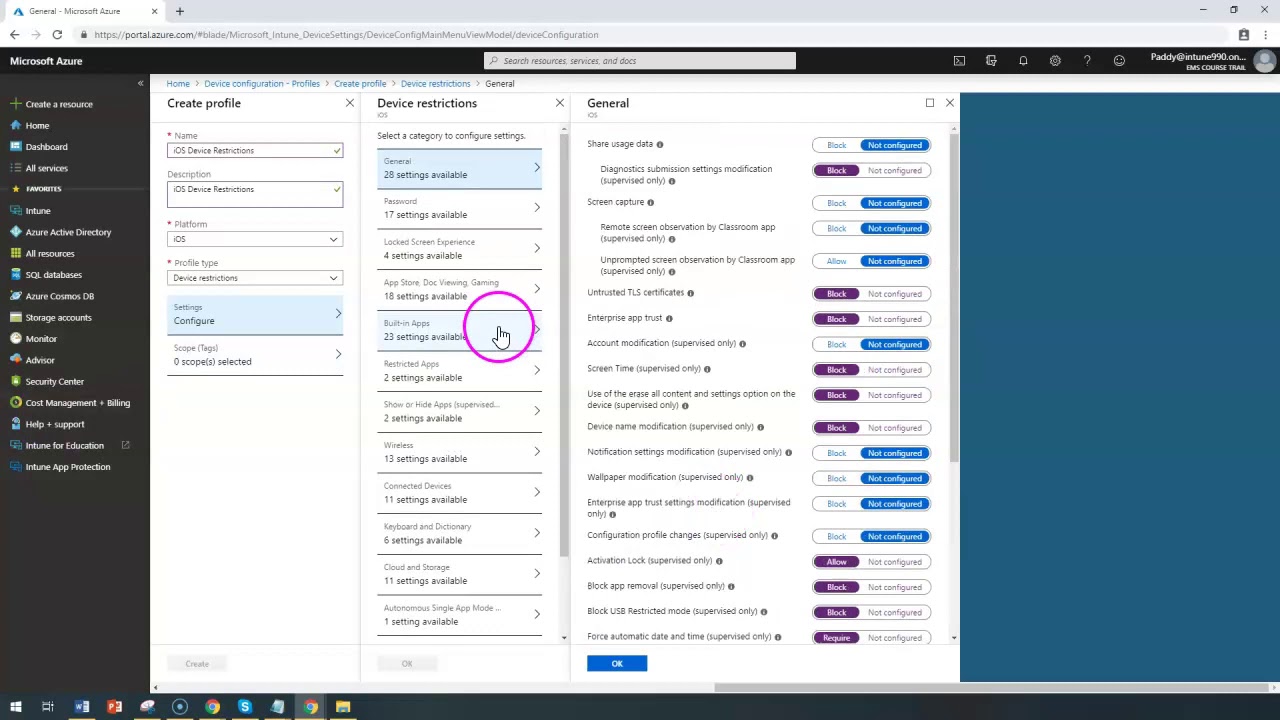Set Diagnostics submission settings modification to Not configured
The width and height of the screenshot is (1280, 720).
[x=894, y=171]
